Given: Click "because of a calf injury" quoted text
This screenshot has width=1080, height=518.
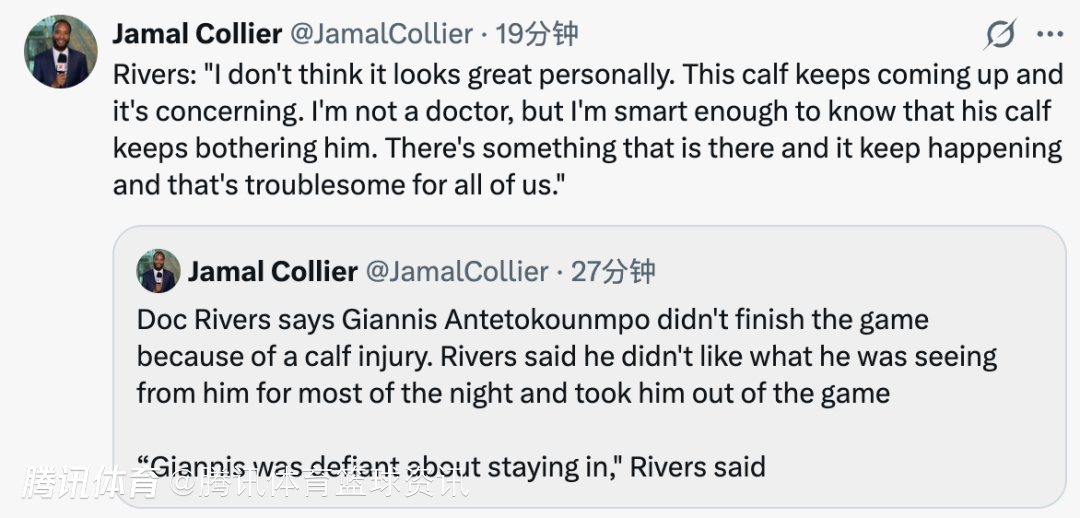Looking at the screenshot, I should (x=300, y=356).
